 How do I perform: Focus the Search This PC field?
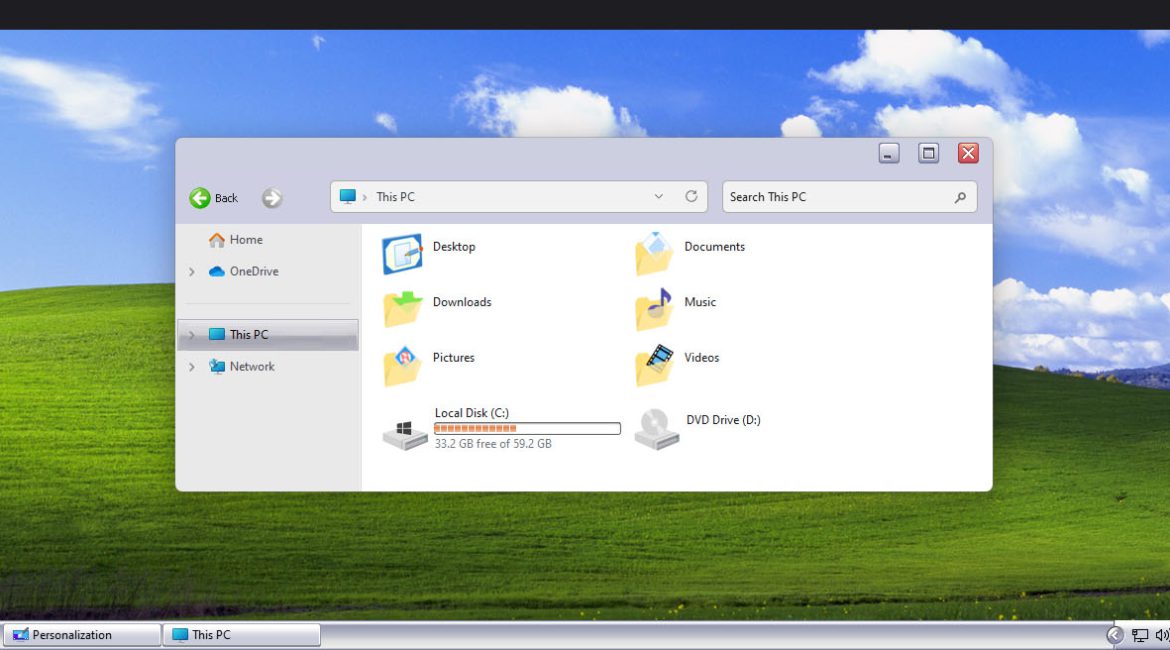(849, 197)
